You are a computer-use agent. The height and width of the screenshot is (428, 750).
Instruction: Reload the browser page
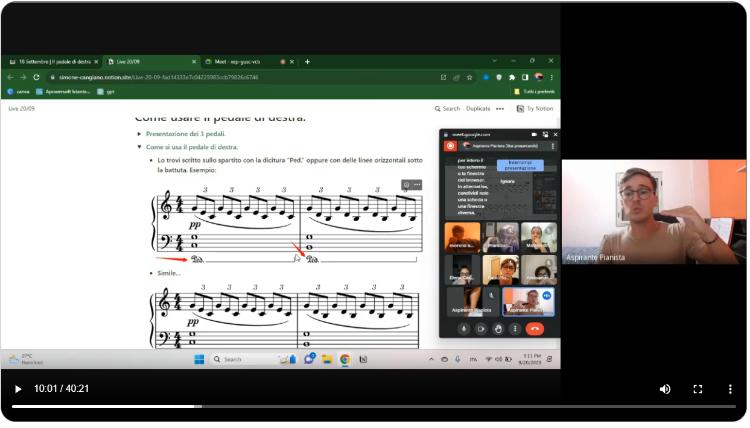pos(37,77)
